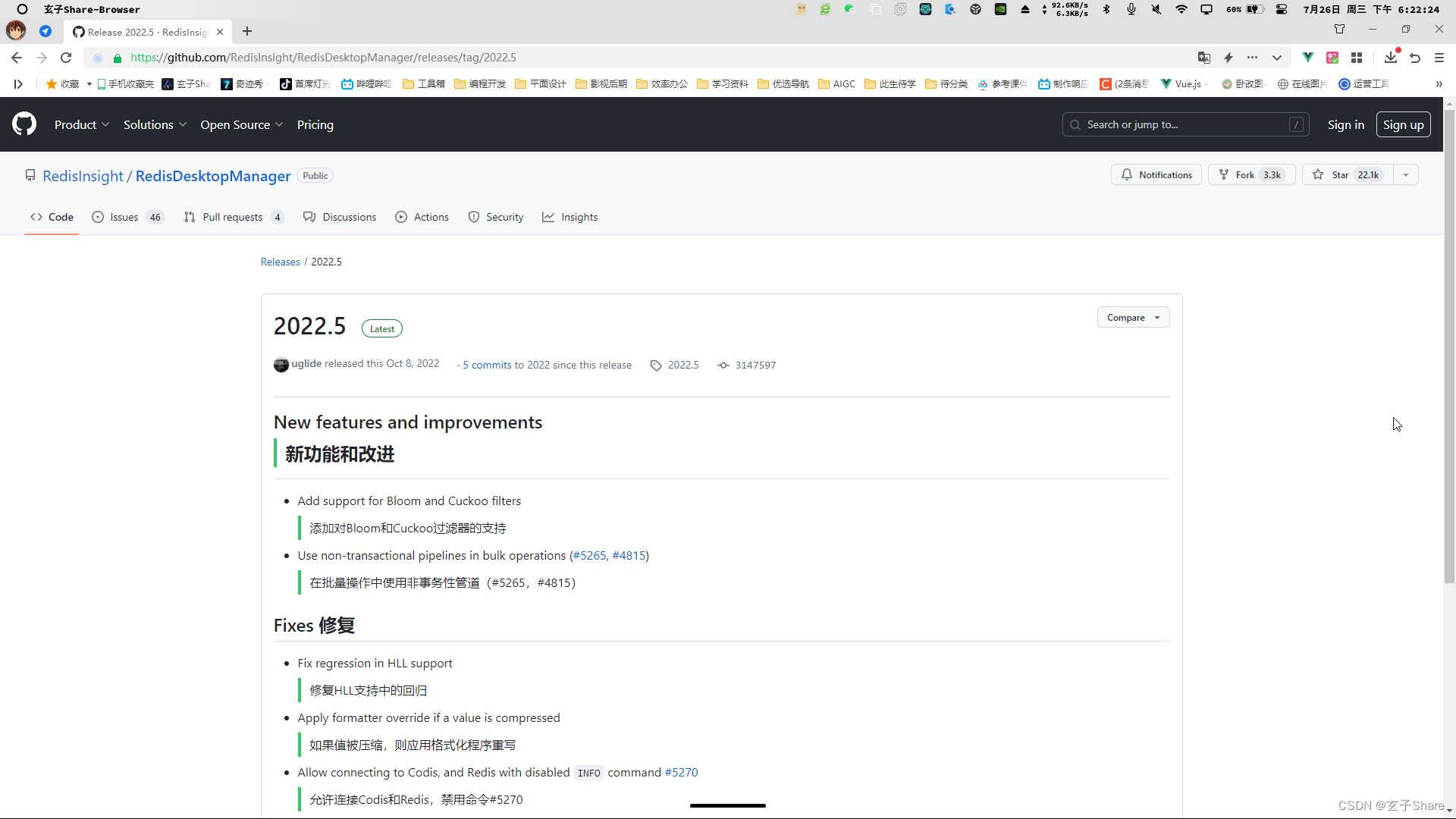Switch to the Pull requests tab
This screenshot has height=819, width=1456.
[x=234, y=217]
